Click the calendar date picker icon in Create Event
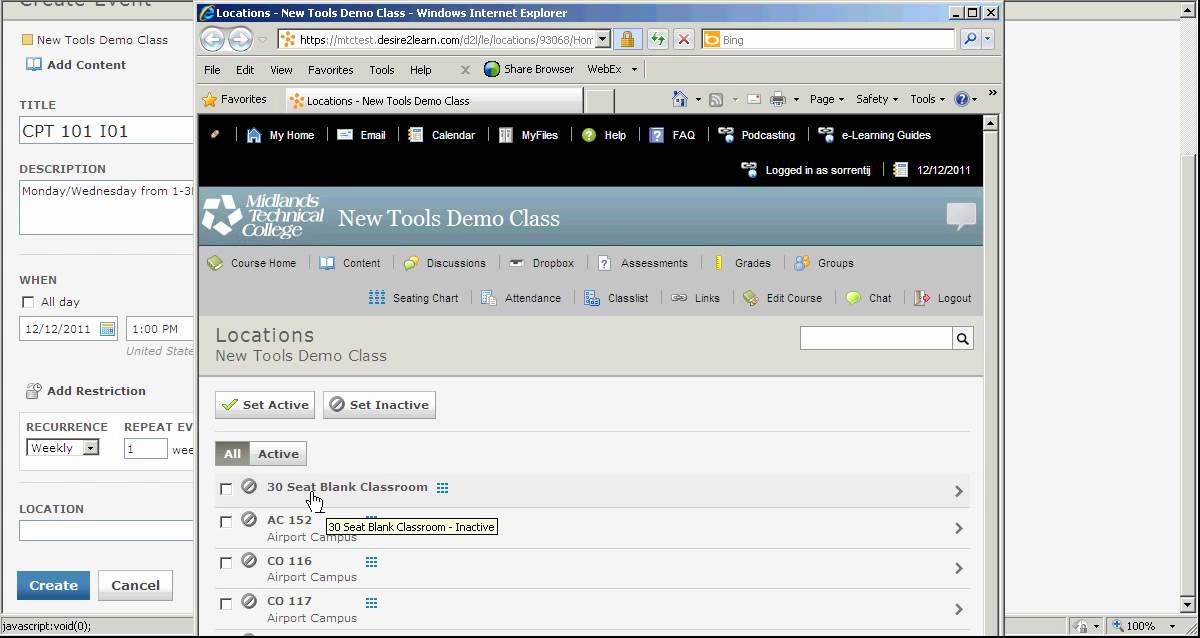This screenshot has height=638, width=1200. pos(108,328)
